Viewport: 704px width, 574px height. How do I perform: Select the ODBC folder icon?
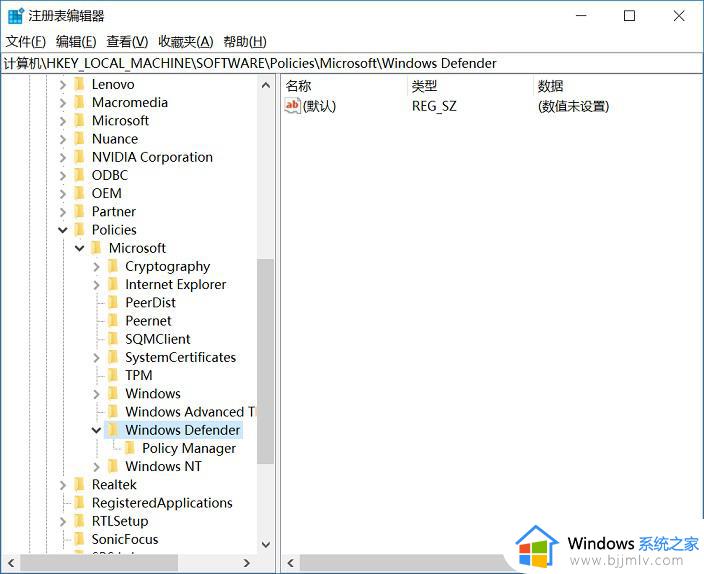click(79, 175)
